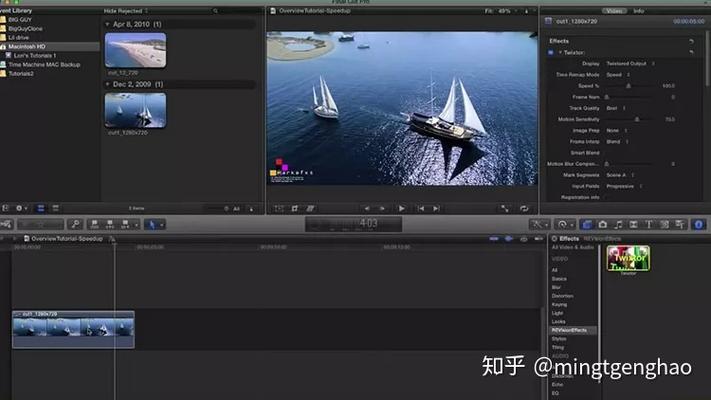Toggle viewer full-screen playback icon
711x400 pixels.
coord(505,209)
